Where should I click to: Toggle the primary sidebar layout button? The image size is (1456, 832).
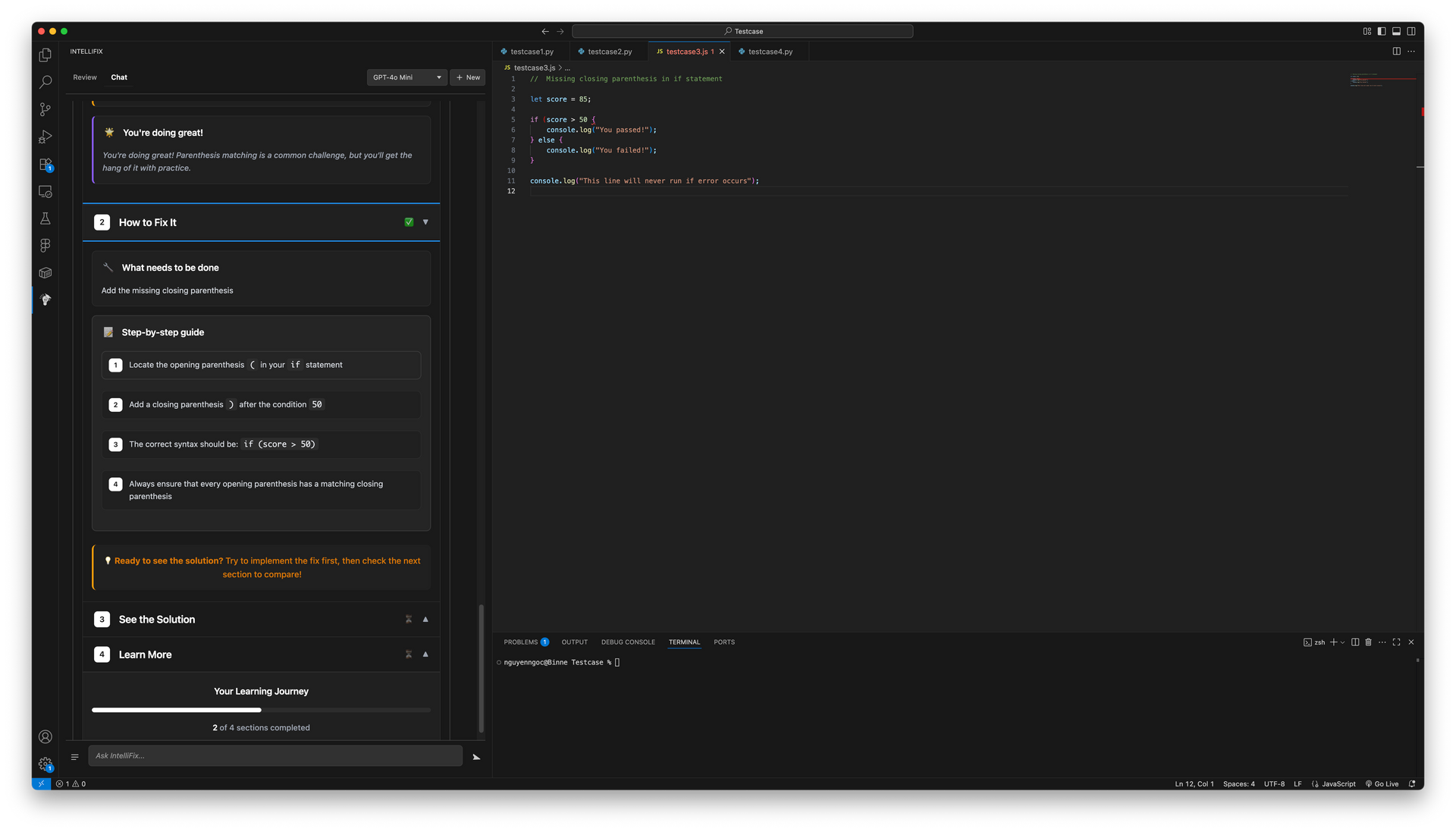(1382, 31)
